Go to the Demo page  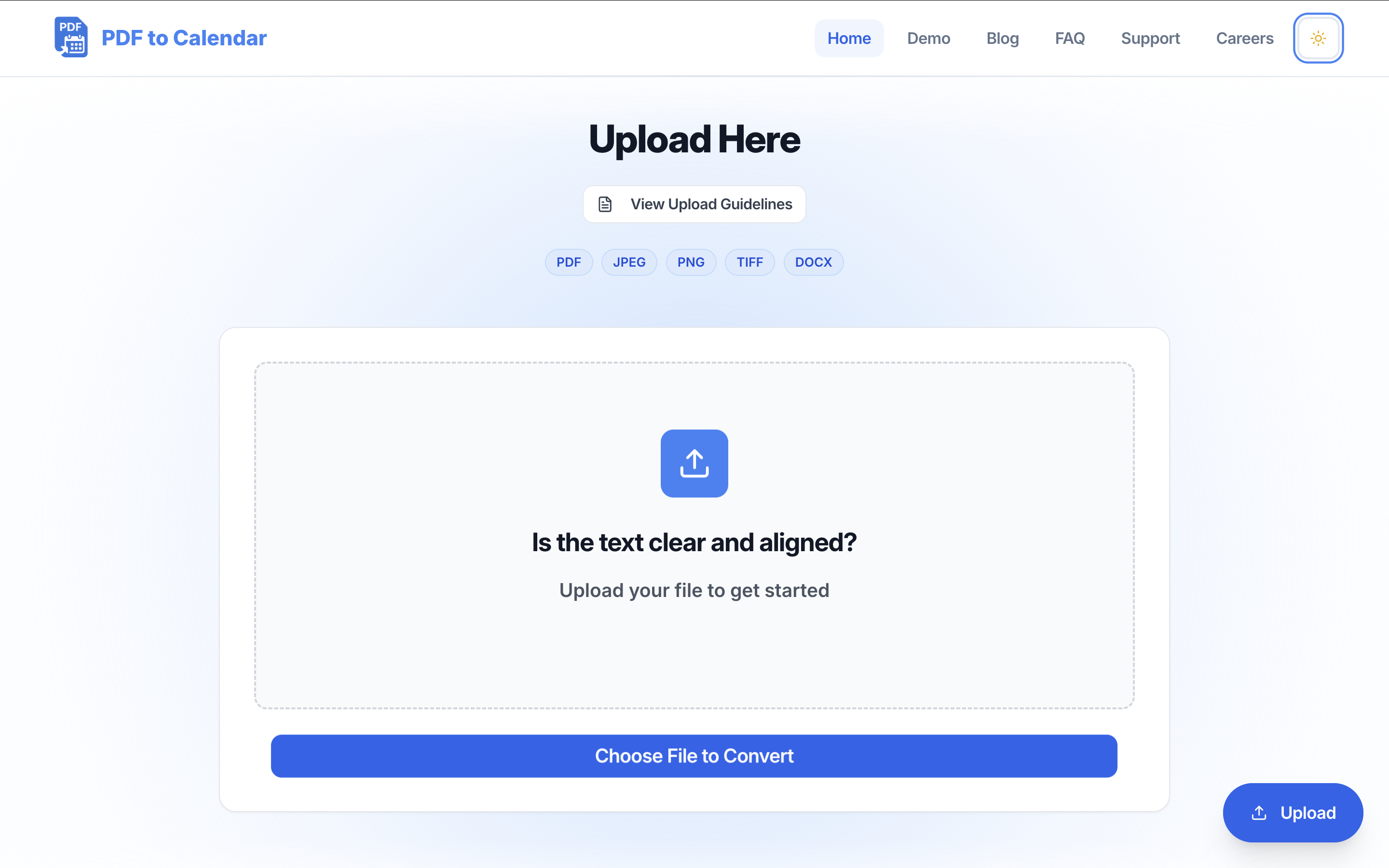(x=928, y=38)
